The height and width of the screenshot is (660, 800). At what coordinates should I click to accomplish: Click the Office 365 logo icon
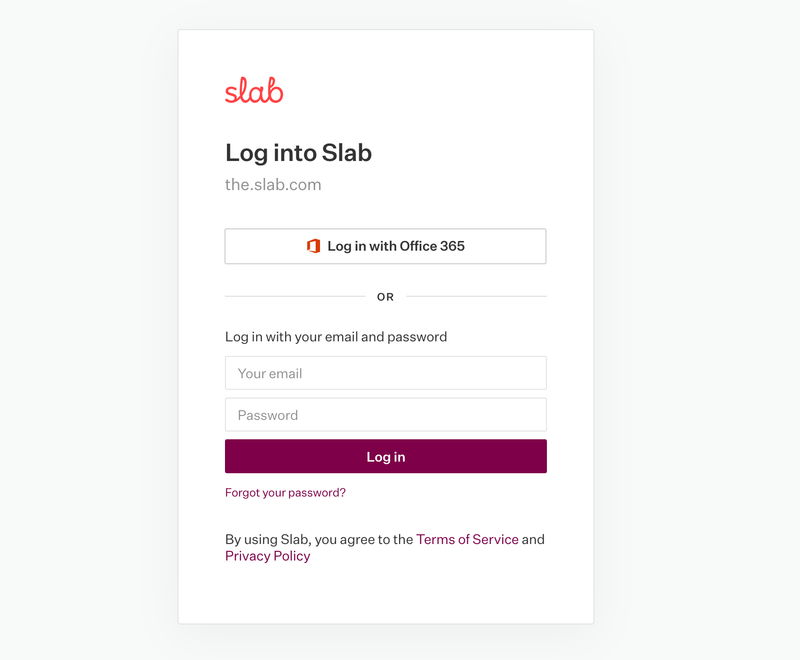313,246
